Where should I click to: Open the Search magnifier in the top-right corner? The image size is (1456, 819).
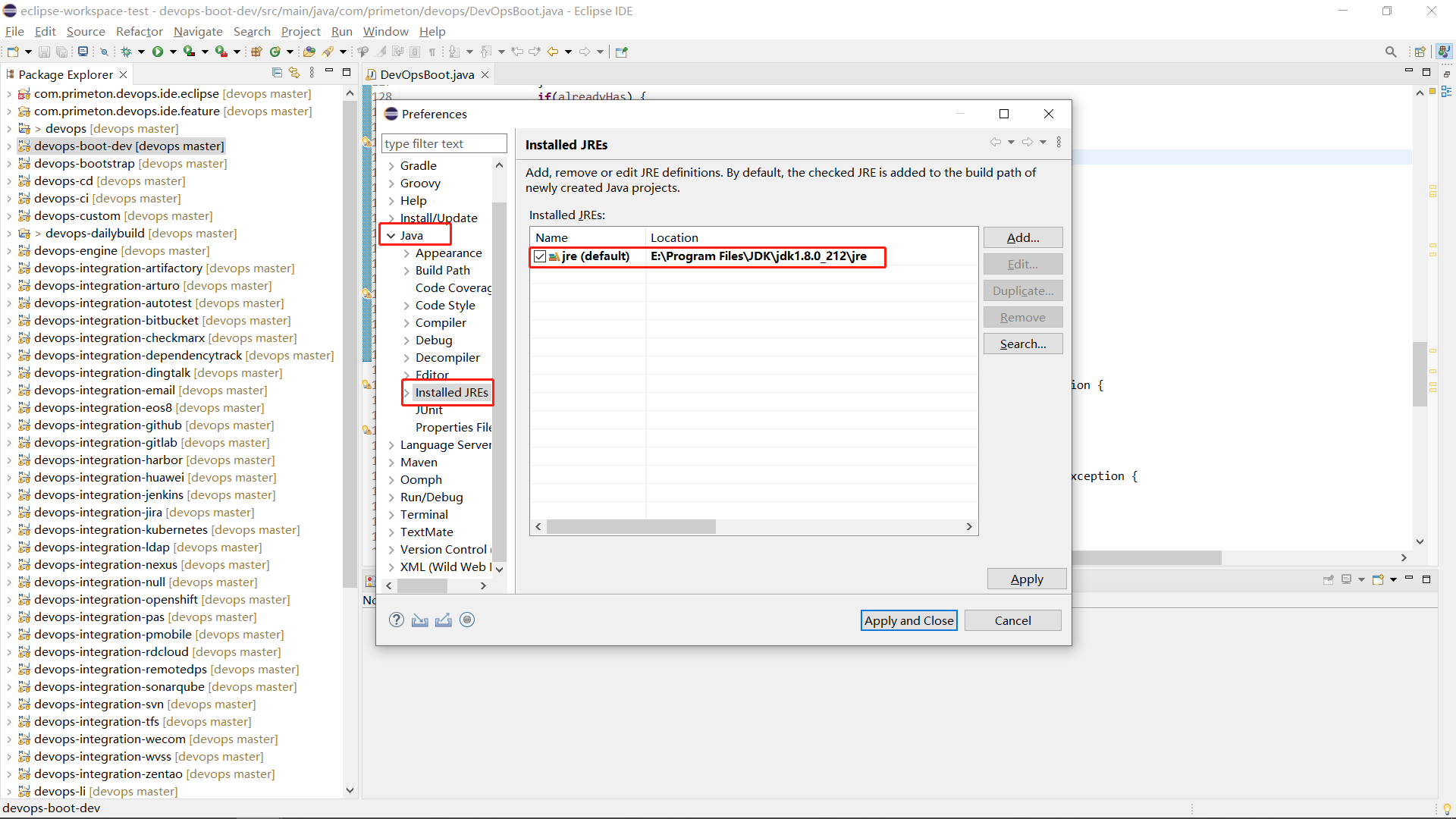coord(1391,52)
